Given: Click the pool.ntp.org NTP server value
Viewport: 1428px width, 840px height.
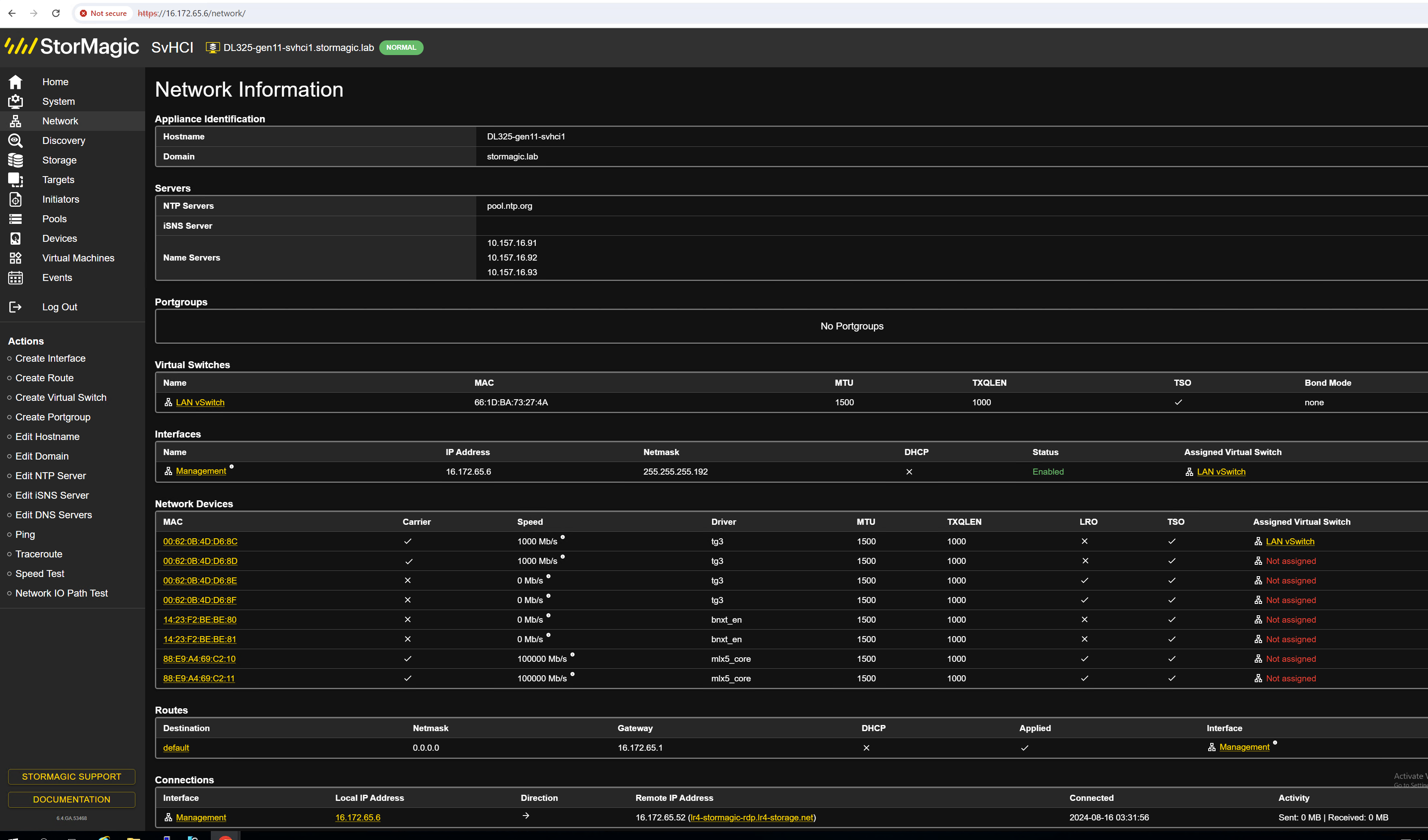Looking at the screenshot, I should (x=509, y=206).
